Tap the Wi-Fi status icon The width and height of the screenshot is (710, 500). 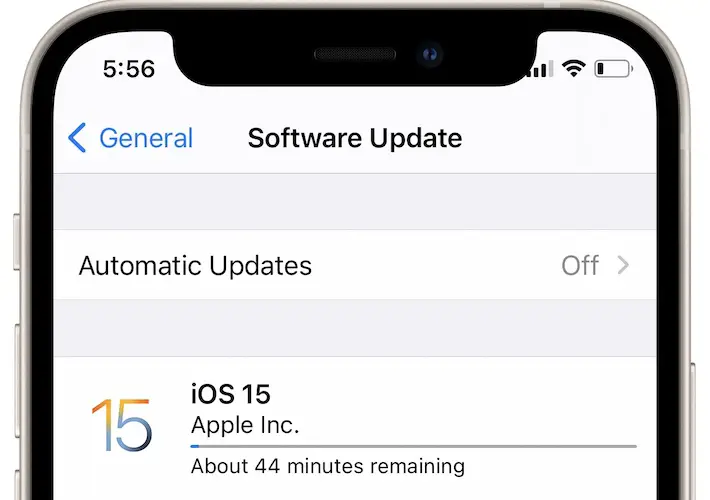point(573,69)
